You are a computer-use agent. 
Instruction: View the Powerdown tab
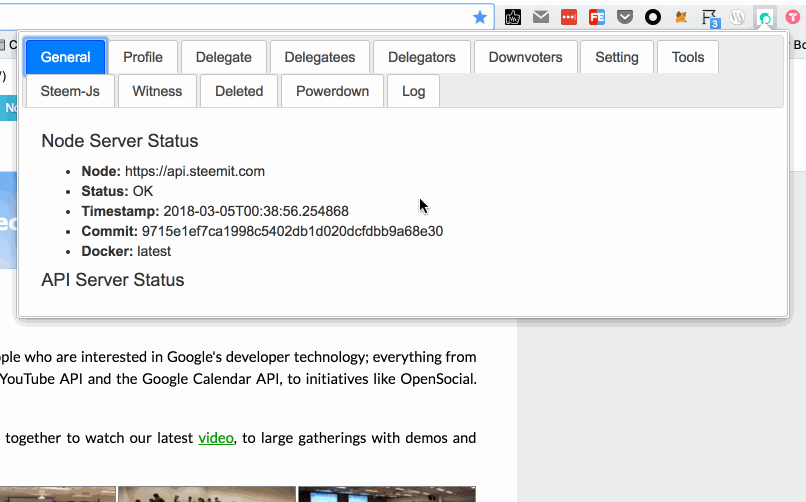(x=333, y=91)
